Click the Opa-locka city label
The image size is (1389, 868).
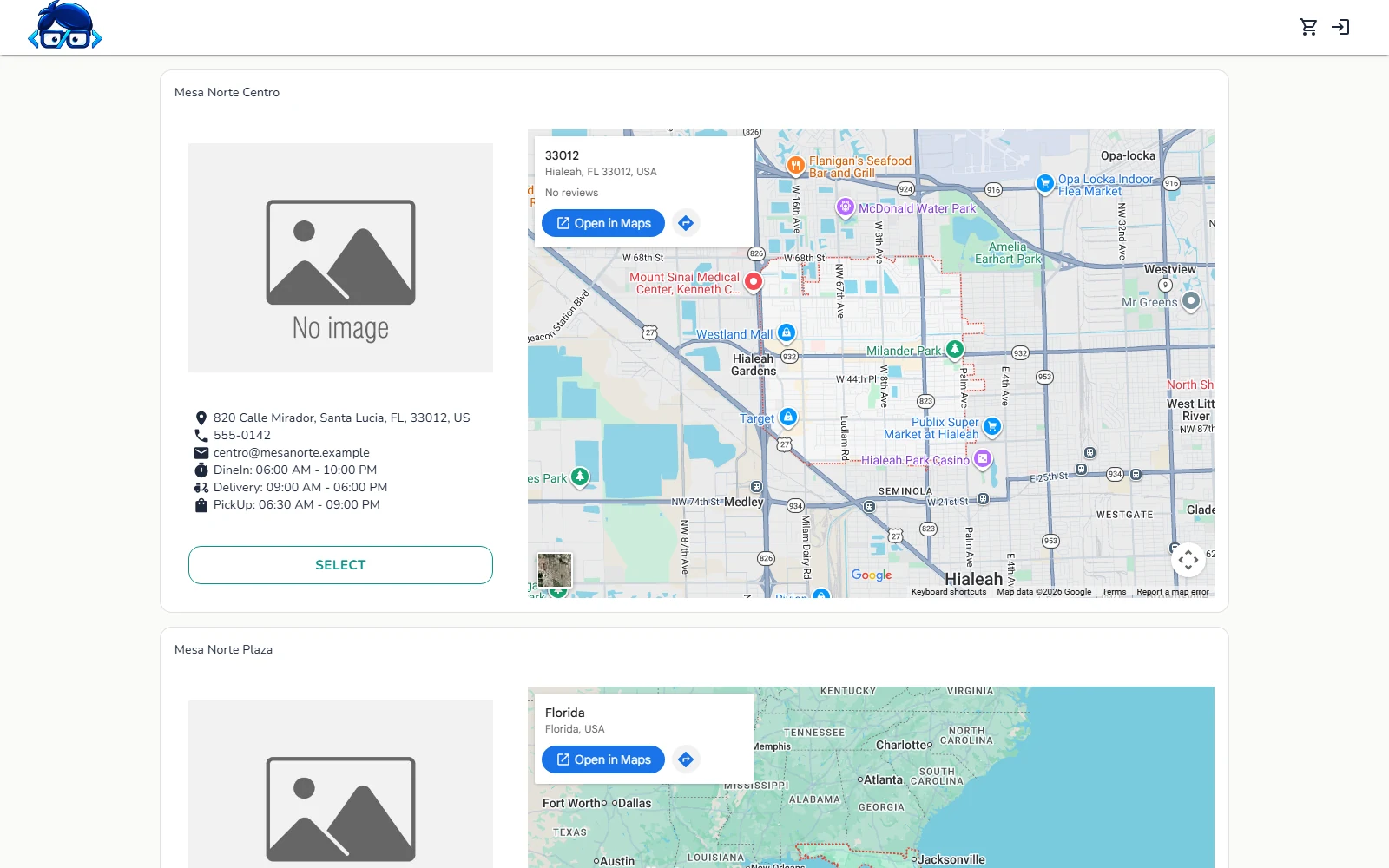click(1129, 155)
